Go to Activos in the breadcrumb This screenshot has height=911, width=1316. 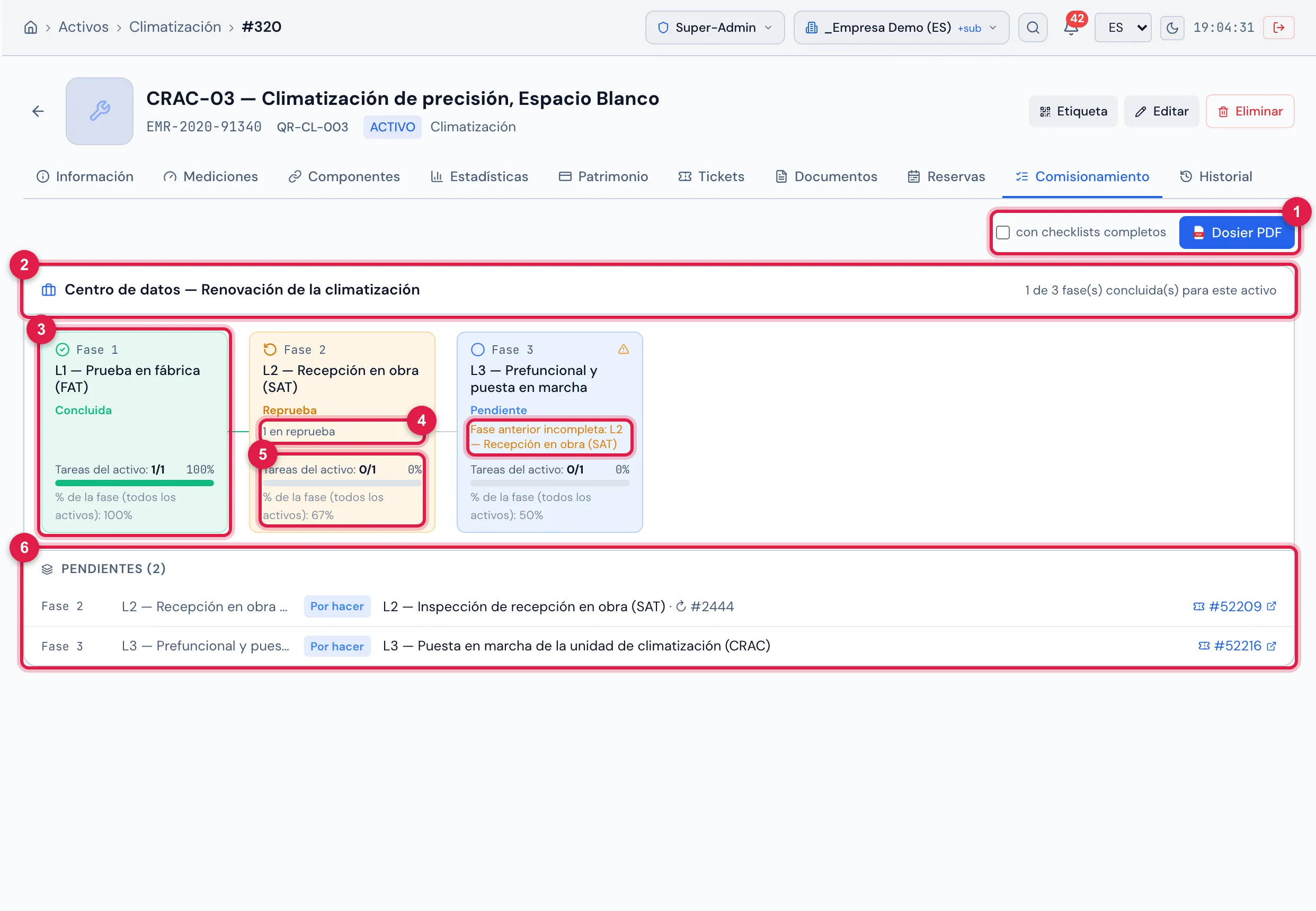83,27
